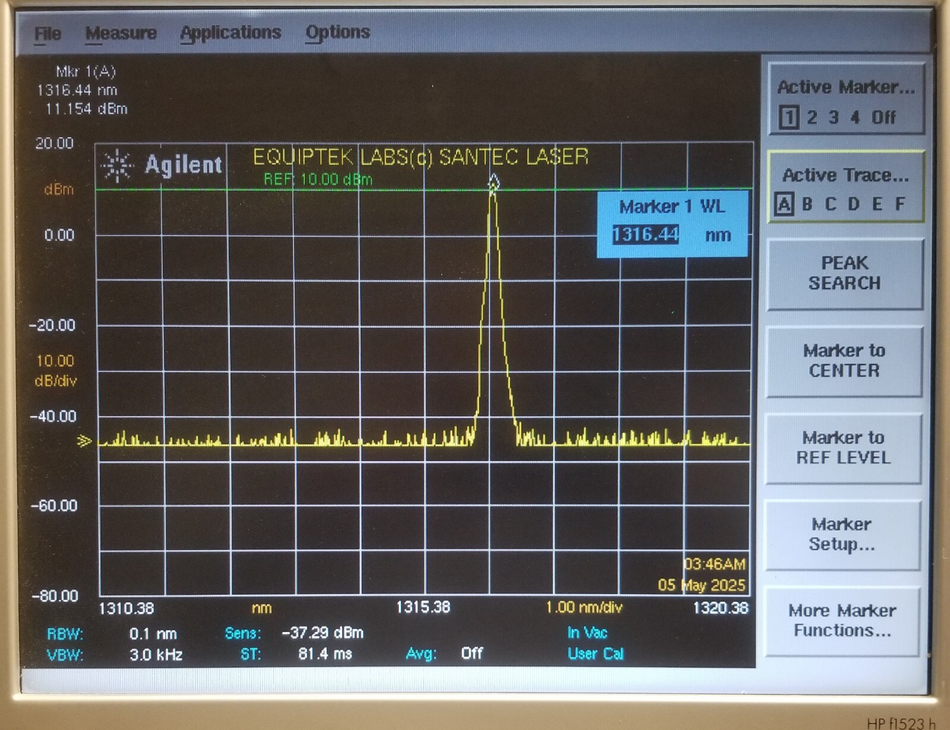950x730 pixels.
Task: Select active trace F
Action: tap(900, 204)
